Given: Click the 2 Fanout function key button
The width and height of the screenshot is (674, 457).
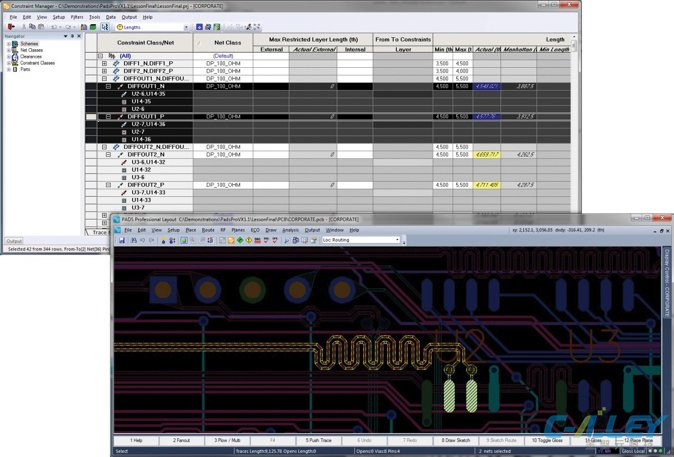Looking at the screenshot, I should (181, 440).
